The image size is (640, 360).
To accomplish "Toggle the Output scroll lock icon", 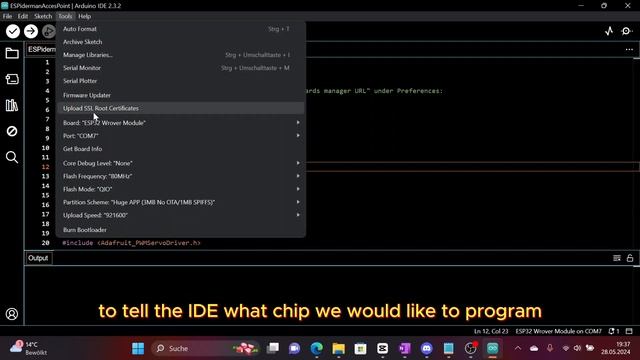I will coord(630,258).
